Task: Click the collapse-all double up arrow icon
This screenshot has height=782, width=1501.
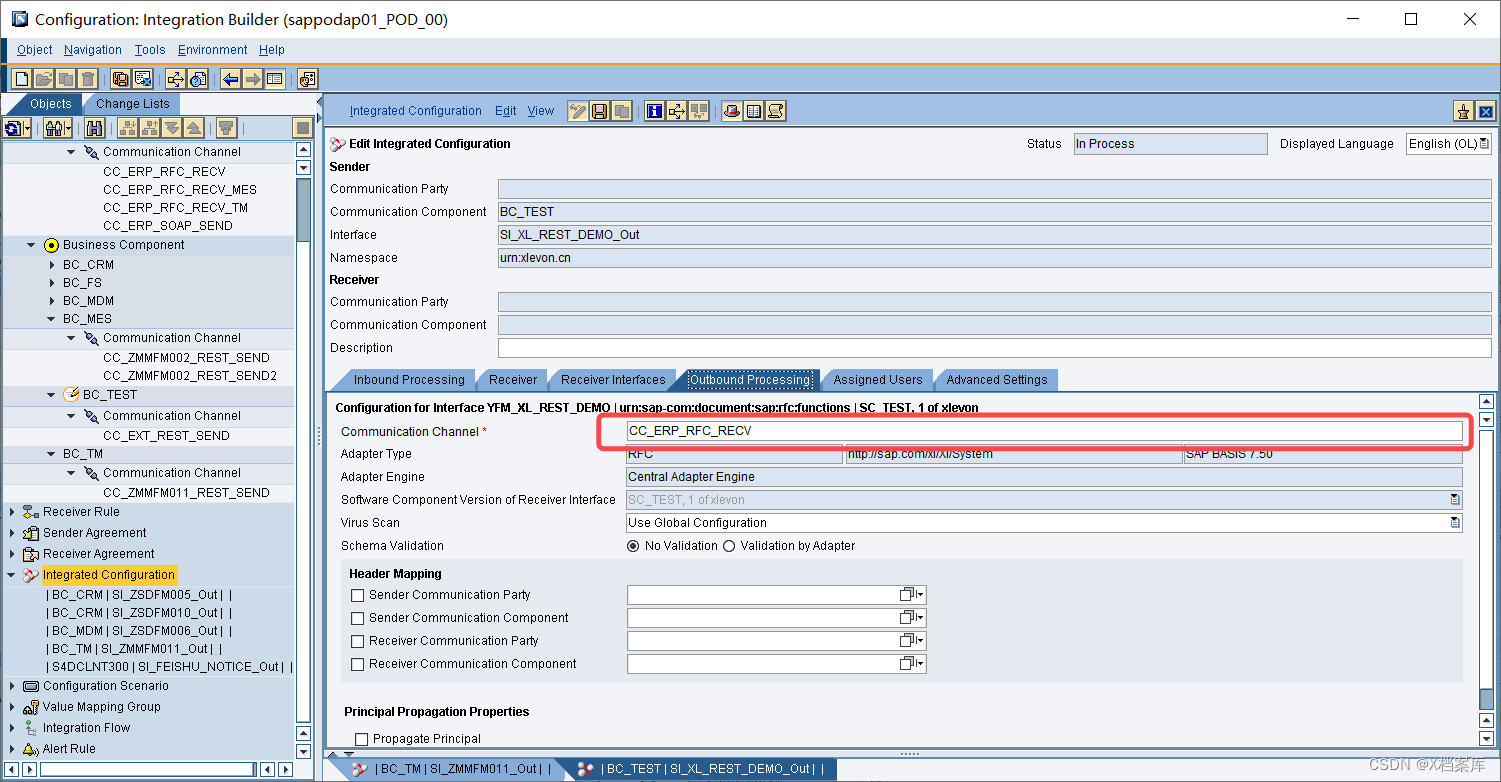Action: (x=194, y=128)
